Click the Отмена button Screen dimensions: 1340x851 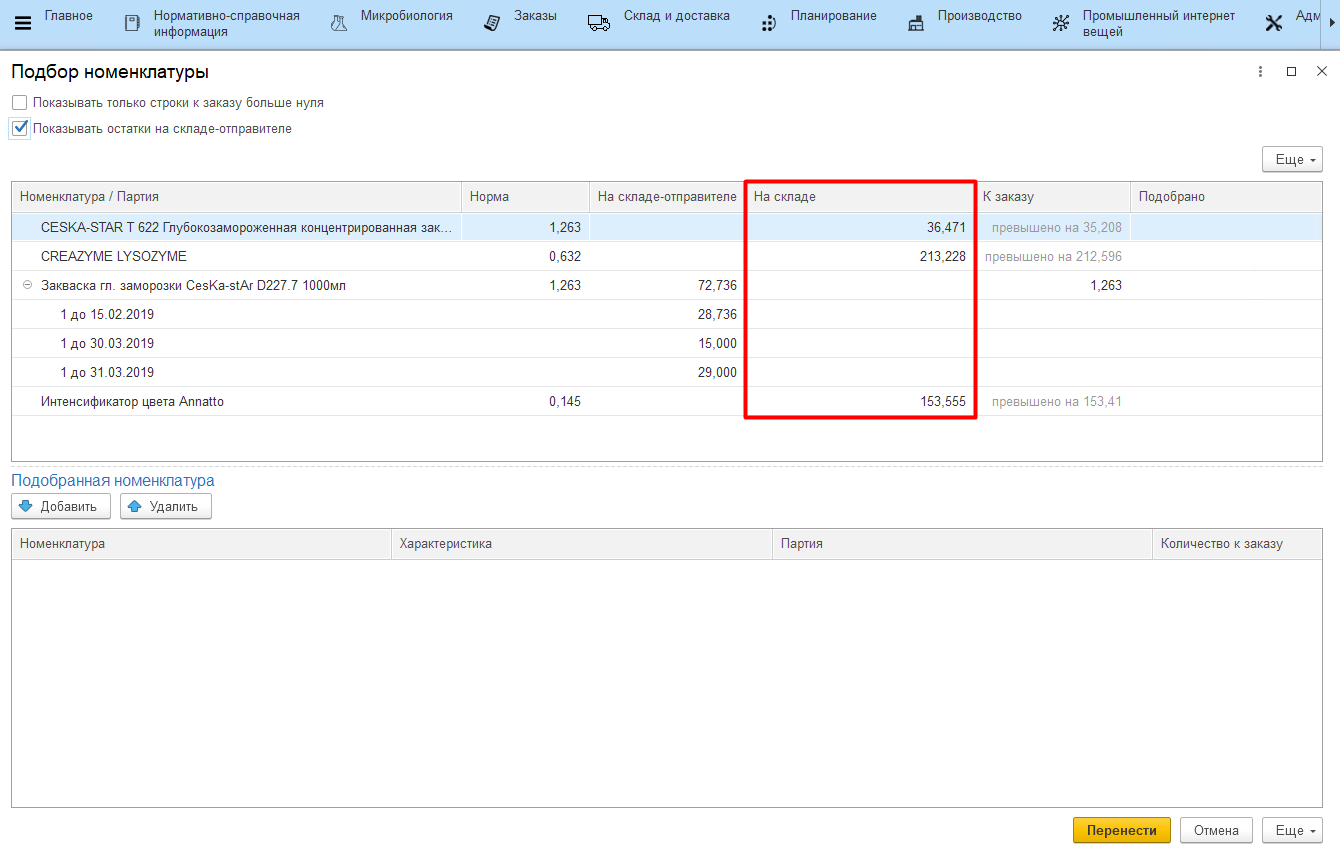[x=1216, y=830]
